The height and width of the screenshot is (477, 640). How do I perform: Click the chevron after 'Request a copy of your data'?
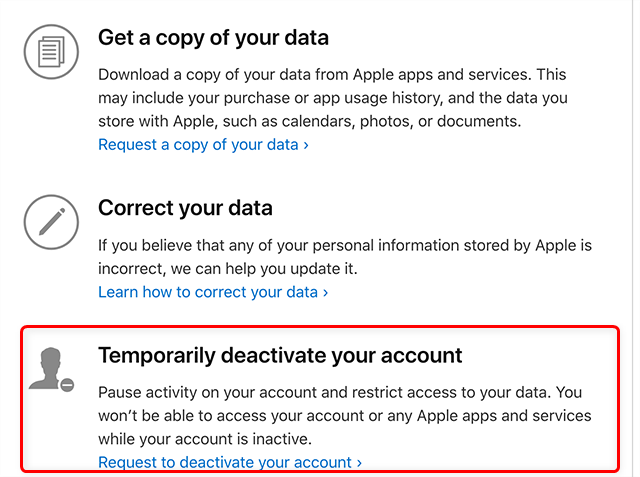pos(305,145)
